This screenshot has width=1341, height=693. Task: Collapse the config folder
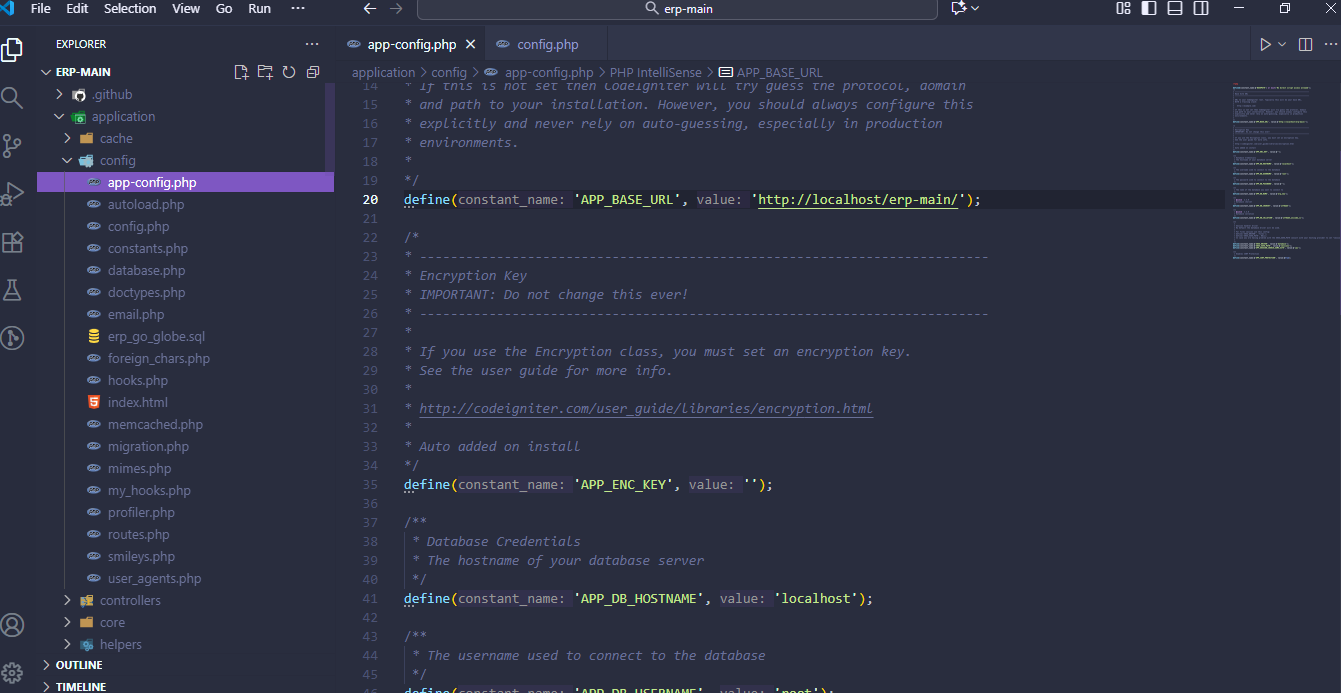click(x=117, y=160)
